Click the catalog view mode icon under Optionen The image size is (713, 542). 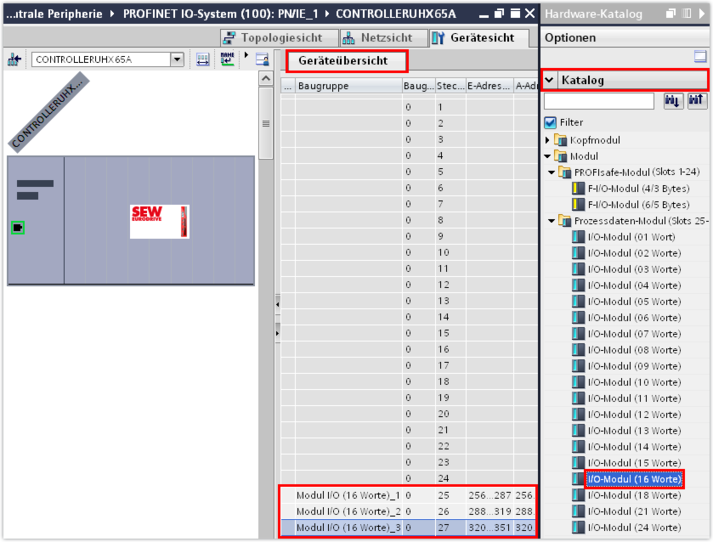pyautogui.click(x=700, y=57)
